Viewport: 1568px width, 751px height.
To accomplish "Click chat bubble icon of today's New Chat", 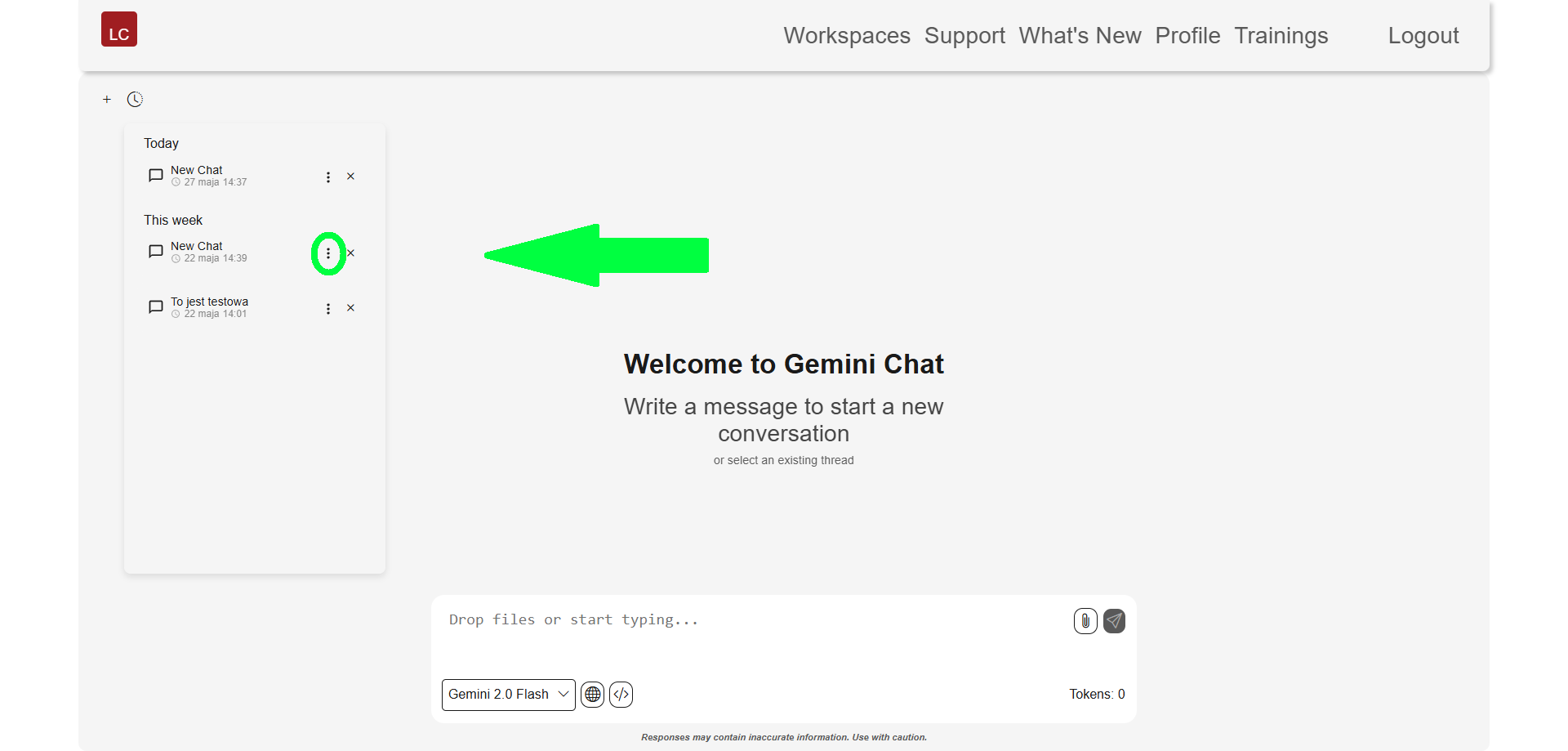I will coord(156,176).
